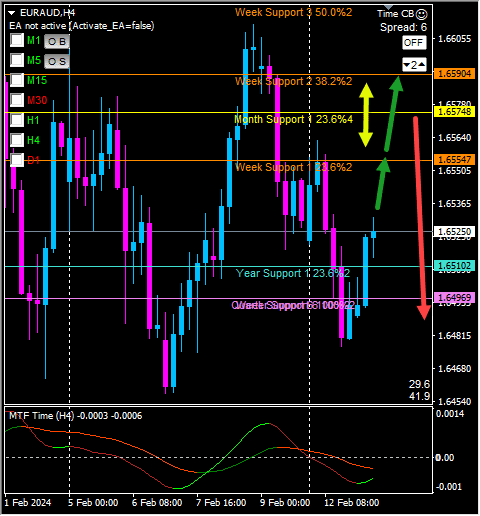
Task: Click the 1.64540 price scale value
Action: point(455,402)
